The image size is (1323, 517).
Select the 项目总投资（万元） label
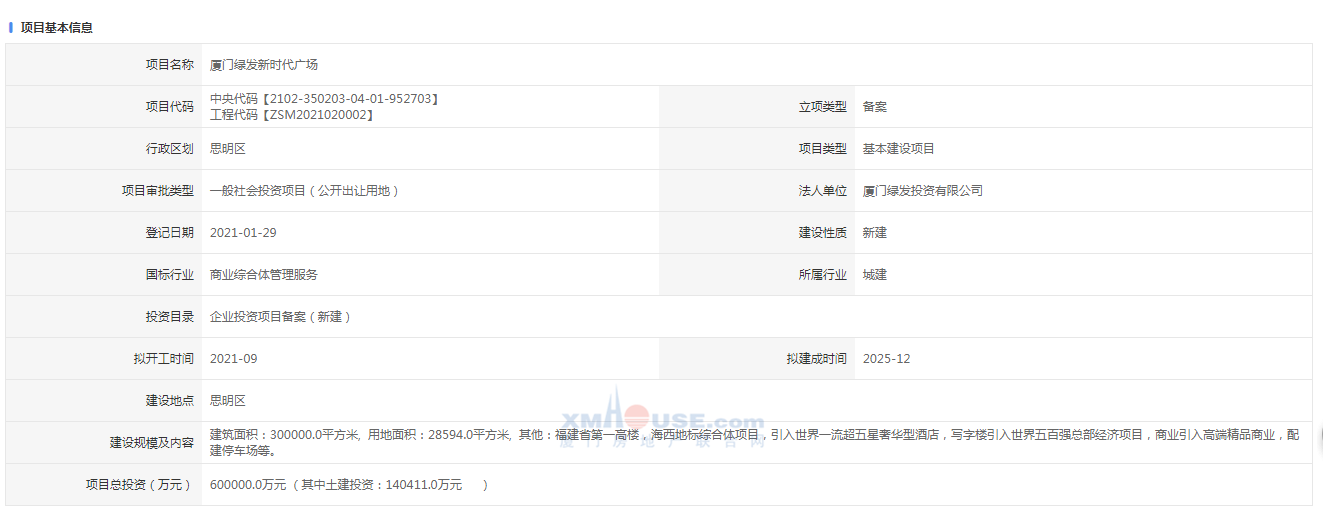139,484
